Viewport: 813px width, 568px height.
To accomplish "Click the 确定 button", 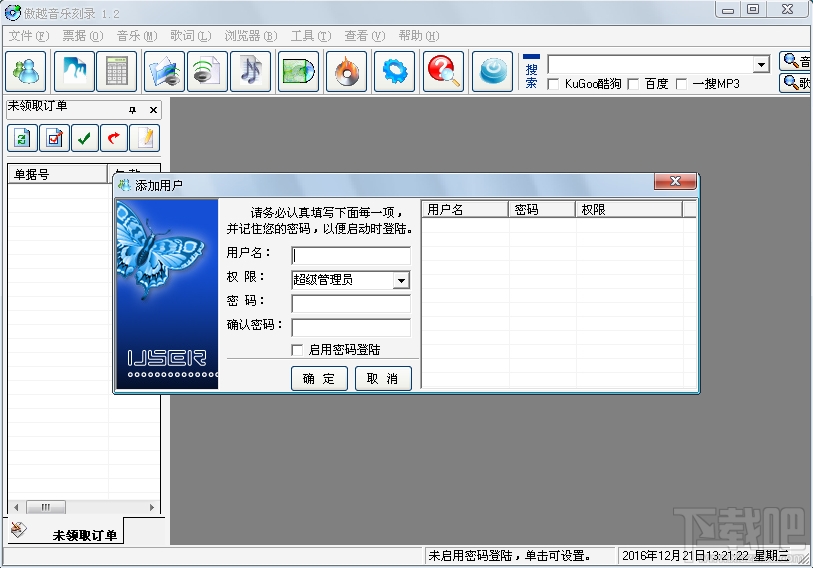I will (x=319, y=379).
